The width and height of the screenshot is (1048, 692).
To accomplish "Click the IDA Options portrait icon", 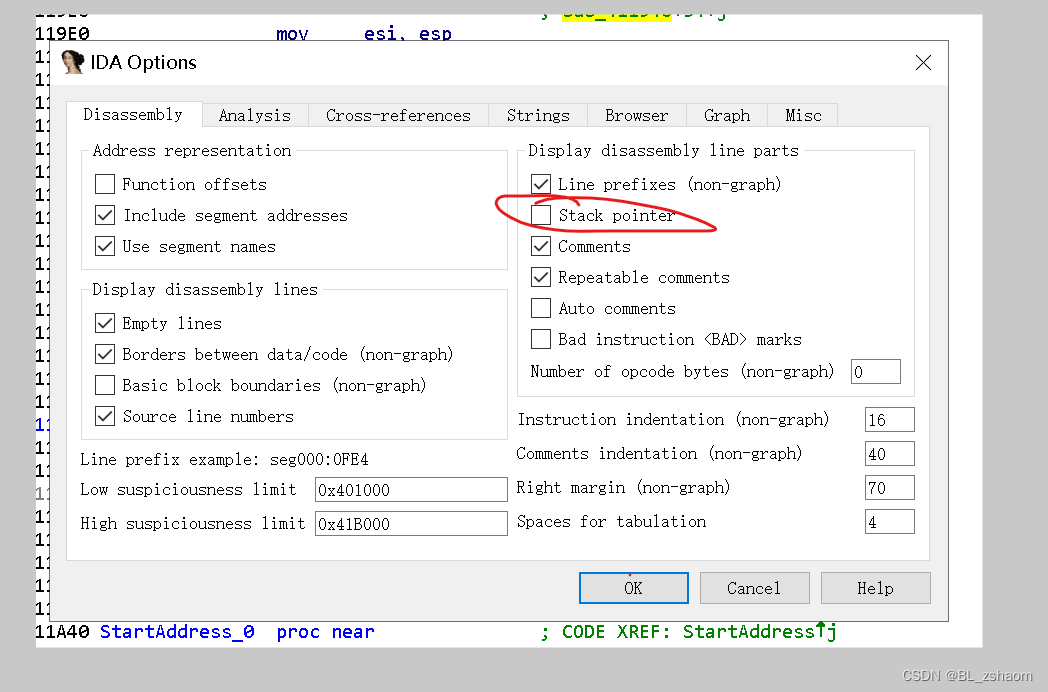I will click(72, 62).
